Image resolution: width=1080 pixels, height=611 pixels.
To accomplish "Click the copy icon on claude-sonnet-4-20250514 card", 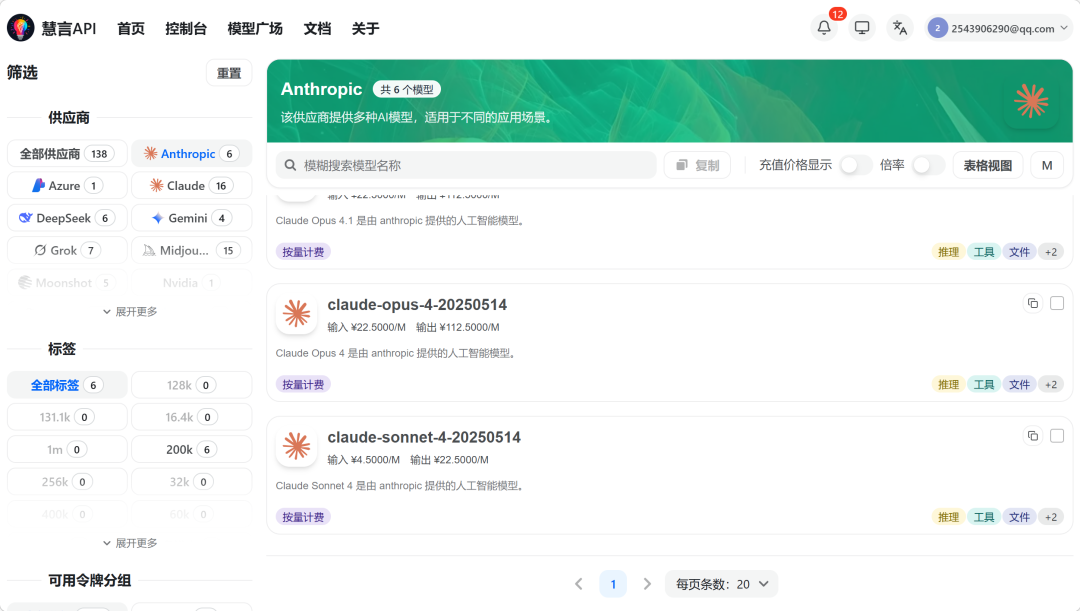I will point(1033,436).
